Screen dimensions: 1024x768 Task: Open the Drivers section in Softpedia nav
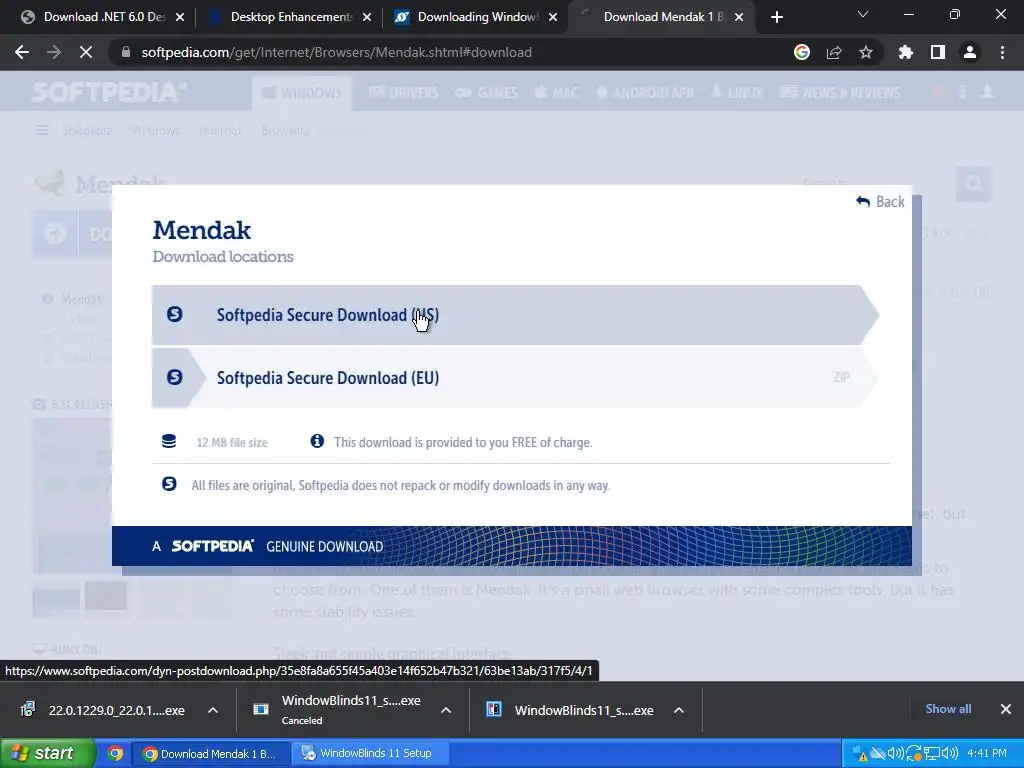pyautogui.click(x=404, y=93)
